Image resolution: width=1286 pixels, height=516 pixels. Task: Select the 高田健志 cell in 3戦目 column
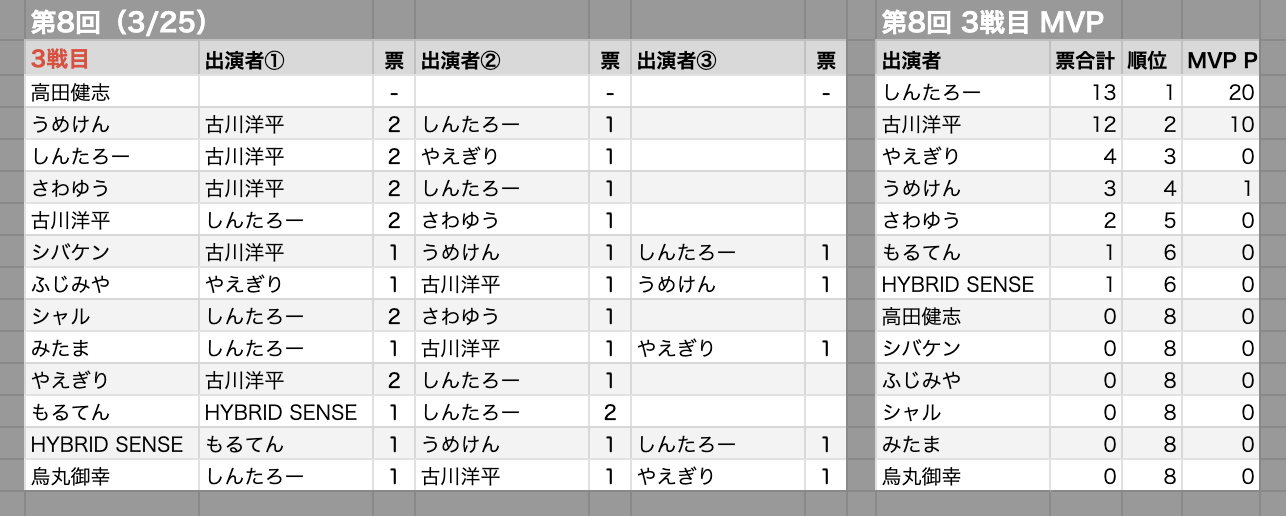112,93
